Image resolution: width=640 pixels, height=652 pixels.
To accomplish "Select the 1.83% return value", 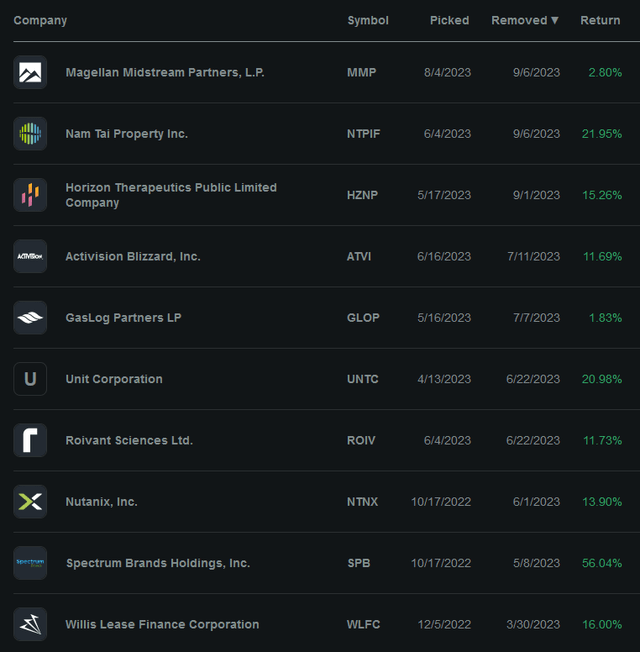I will 605,318.
